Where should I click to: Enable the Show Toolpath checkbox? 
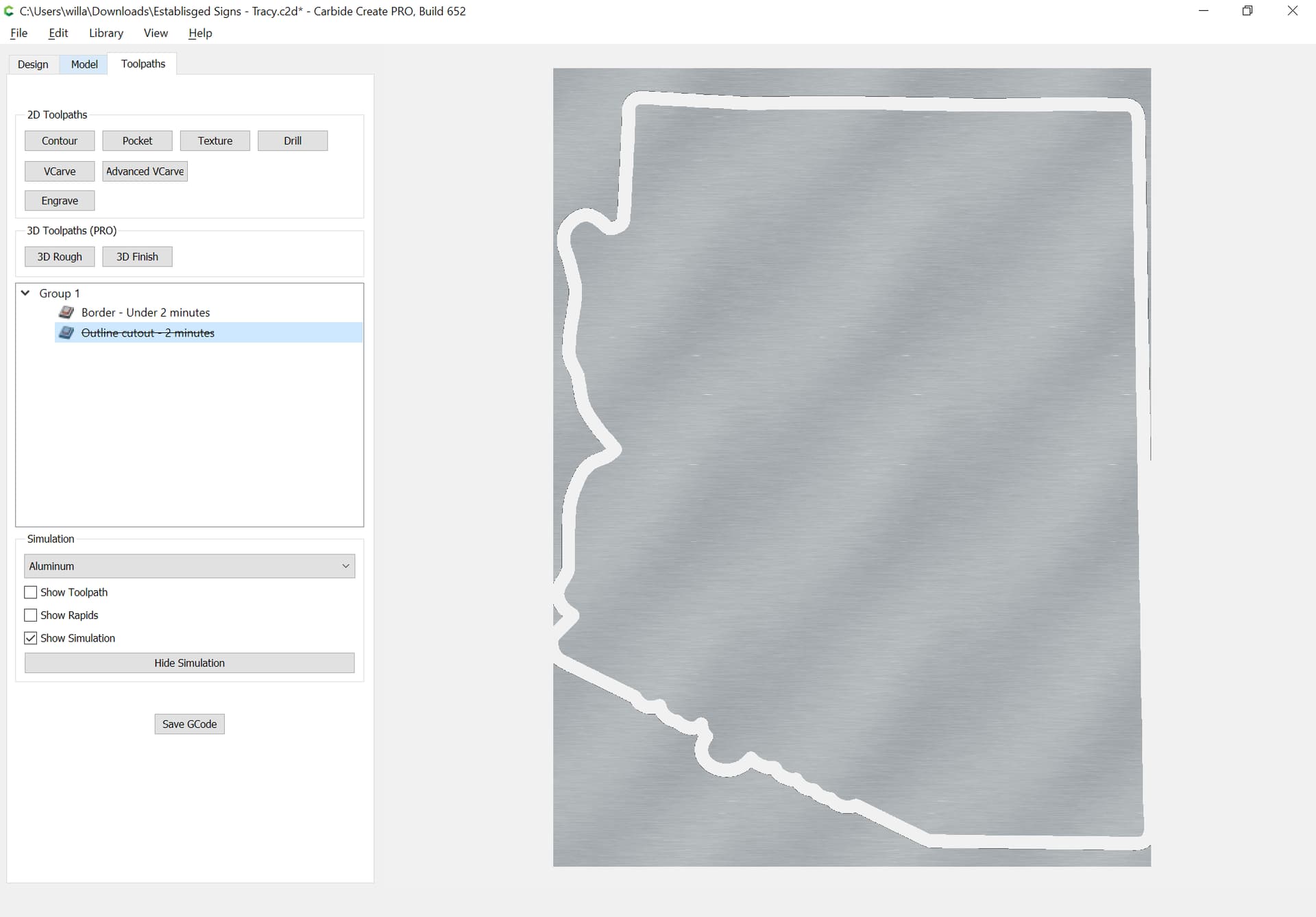(x=30, y=592)
